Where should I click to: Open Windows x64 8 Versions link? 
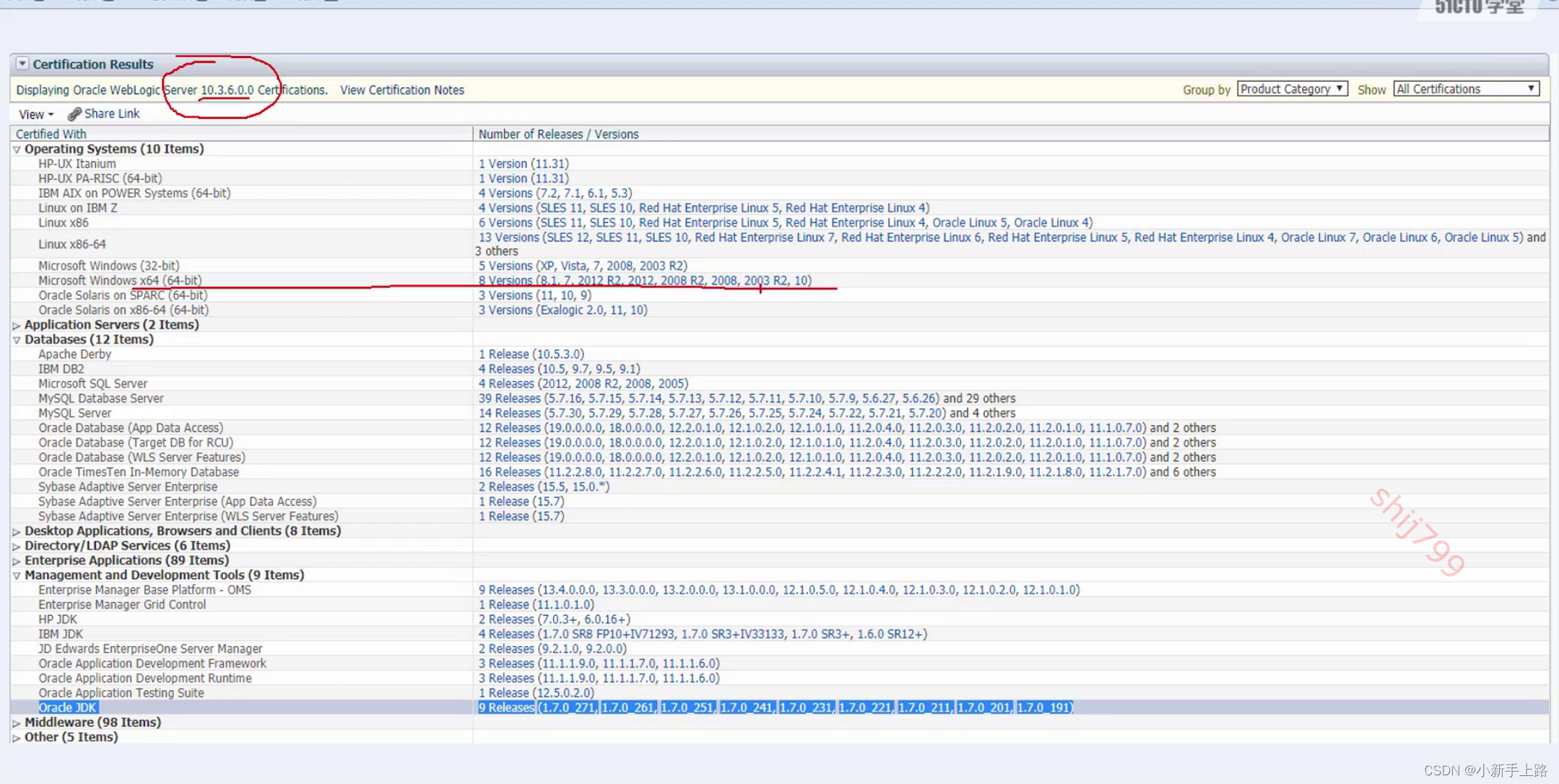pyautogui.click(x=645, y=281)
